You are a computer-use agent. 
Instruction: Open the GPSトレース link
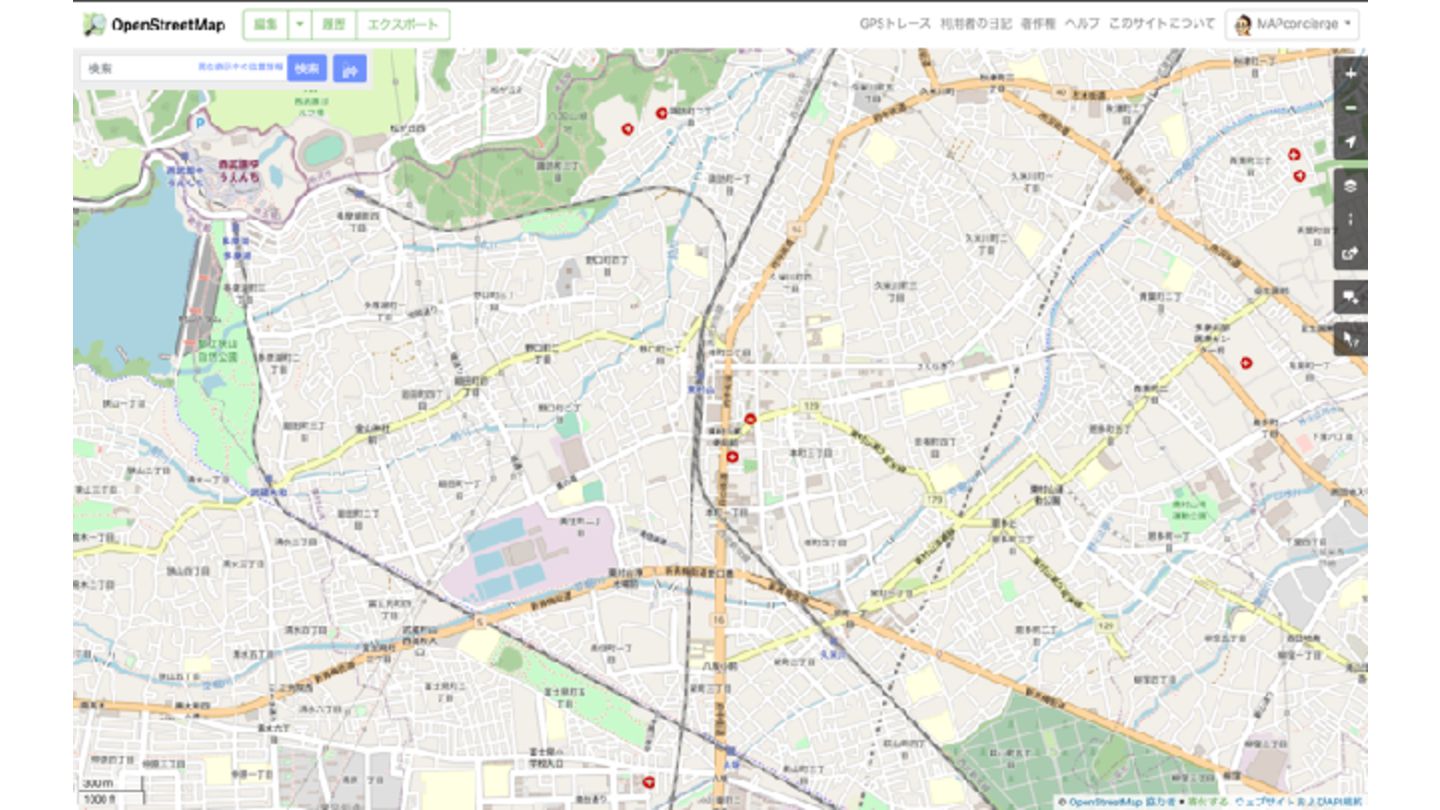[x=895, y=24]
